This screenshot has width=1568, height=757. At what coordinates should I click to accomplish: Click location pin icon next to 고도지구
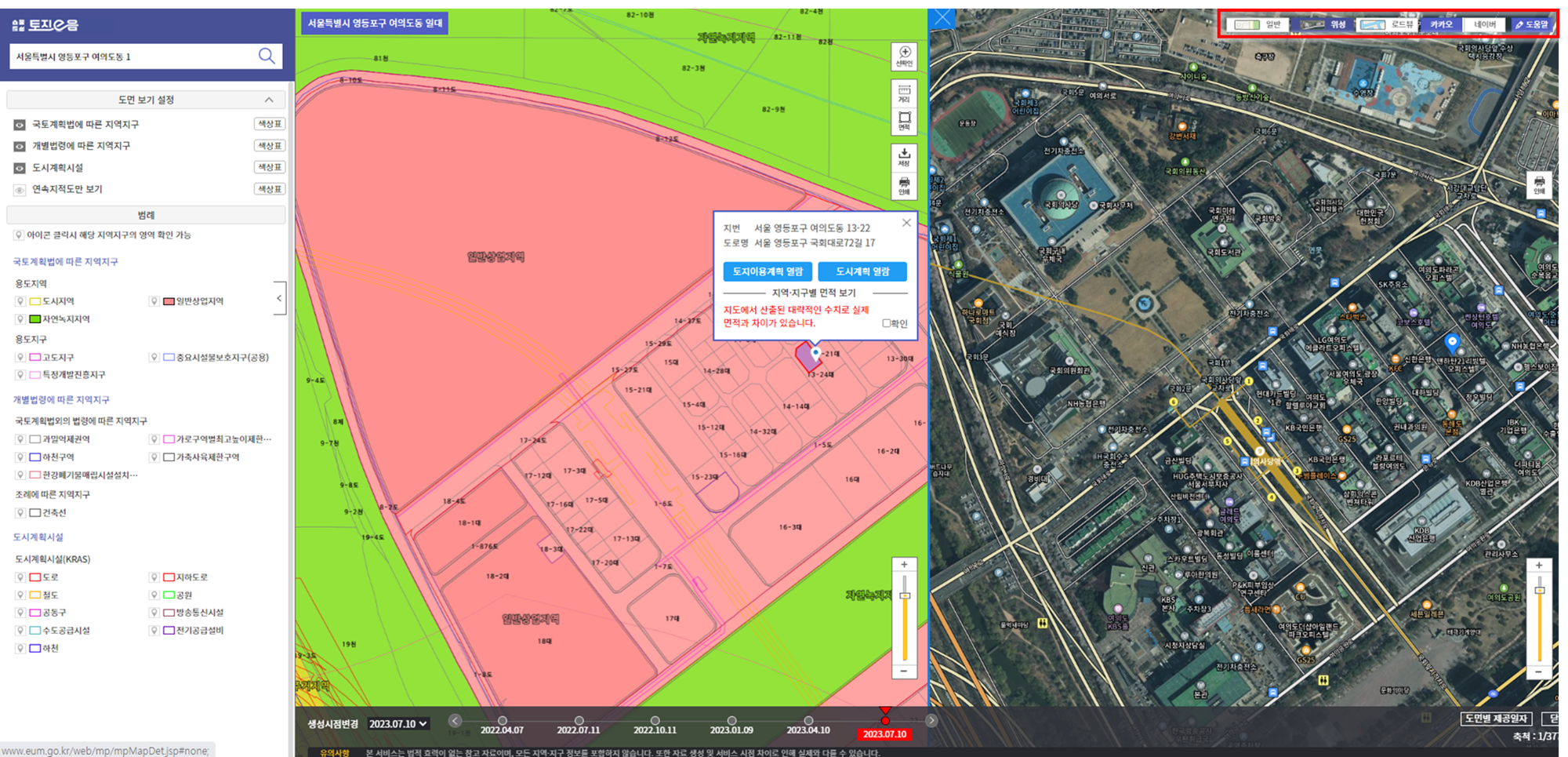point(20,357)
